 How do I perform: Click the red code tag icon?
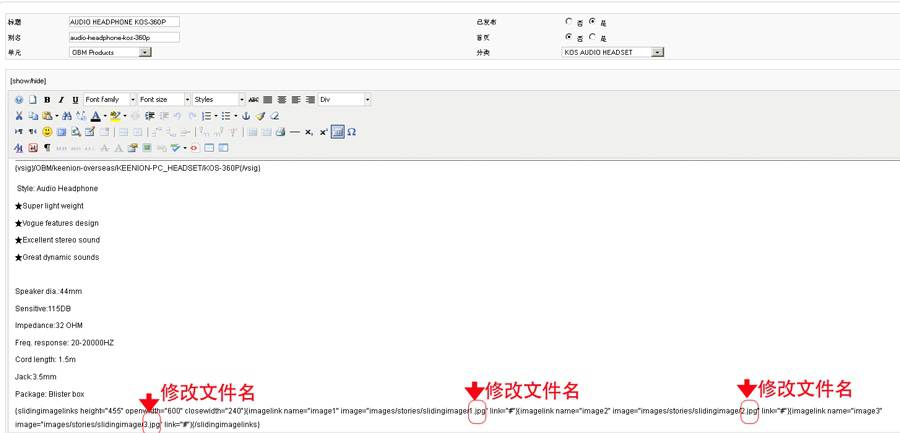tap(194, 148)
